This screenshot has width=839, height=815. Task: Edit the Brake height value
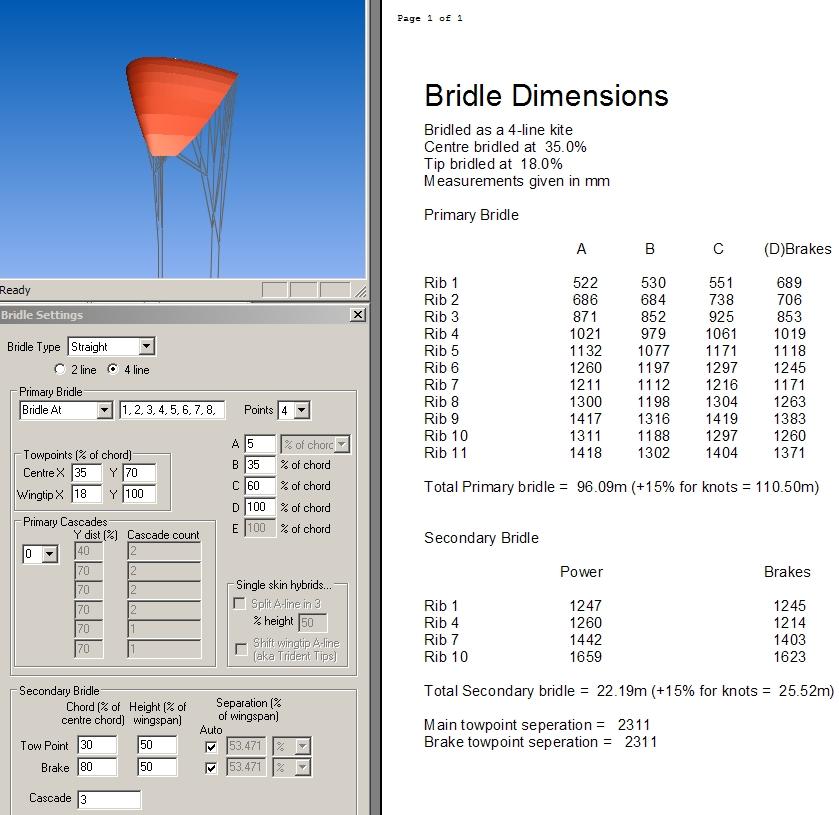coord(157,767)
